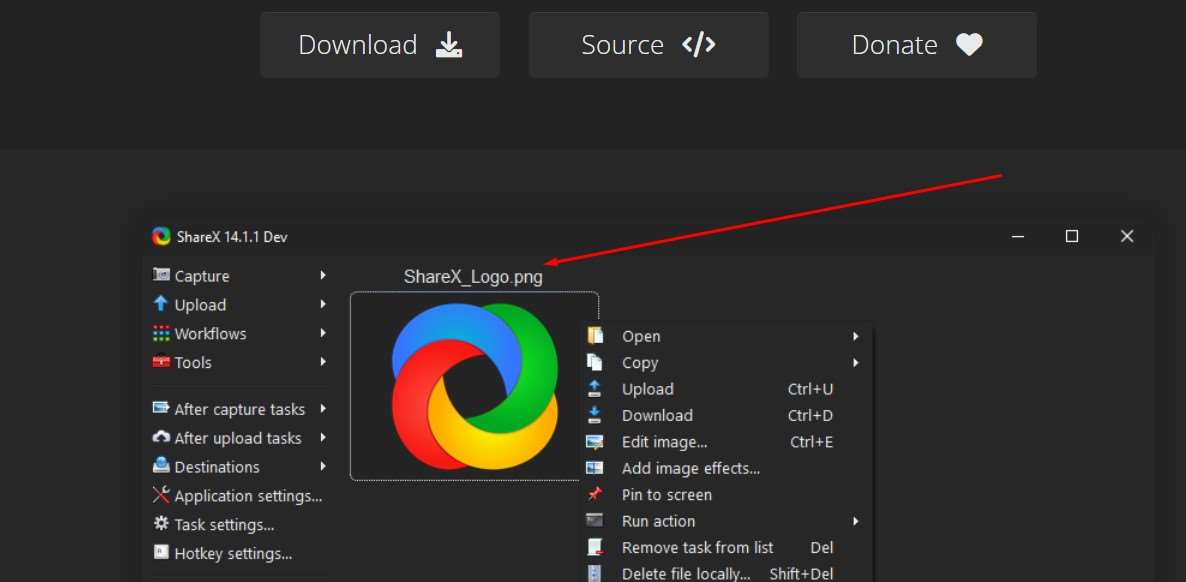
Task: Click the Capture icon in the sidebar
Action: coord(160,275)
